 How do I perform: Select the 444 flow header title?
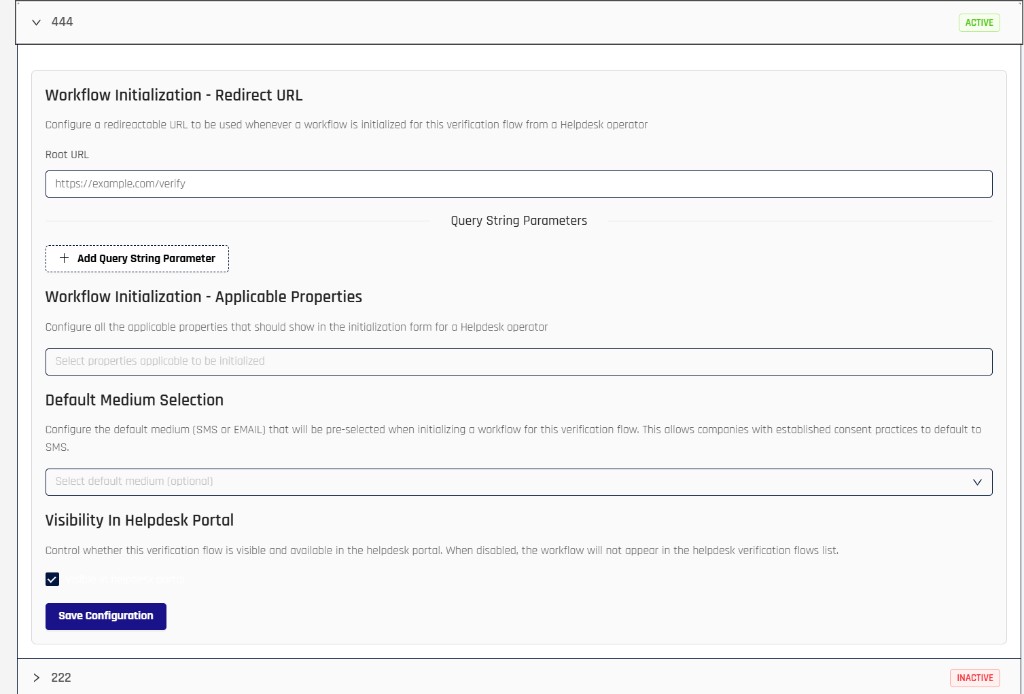62,22
